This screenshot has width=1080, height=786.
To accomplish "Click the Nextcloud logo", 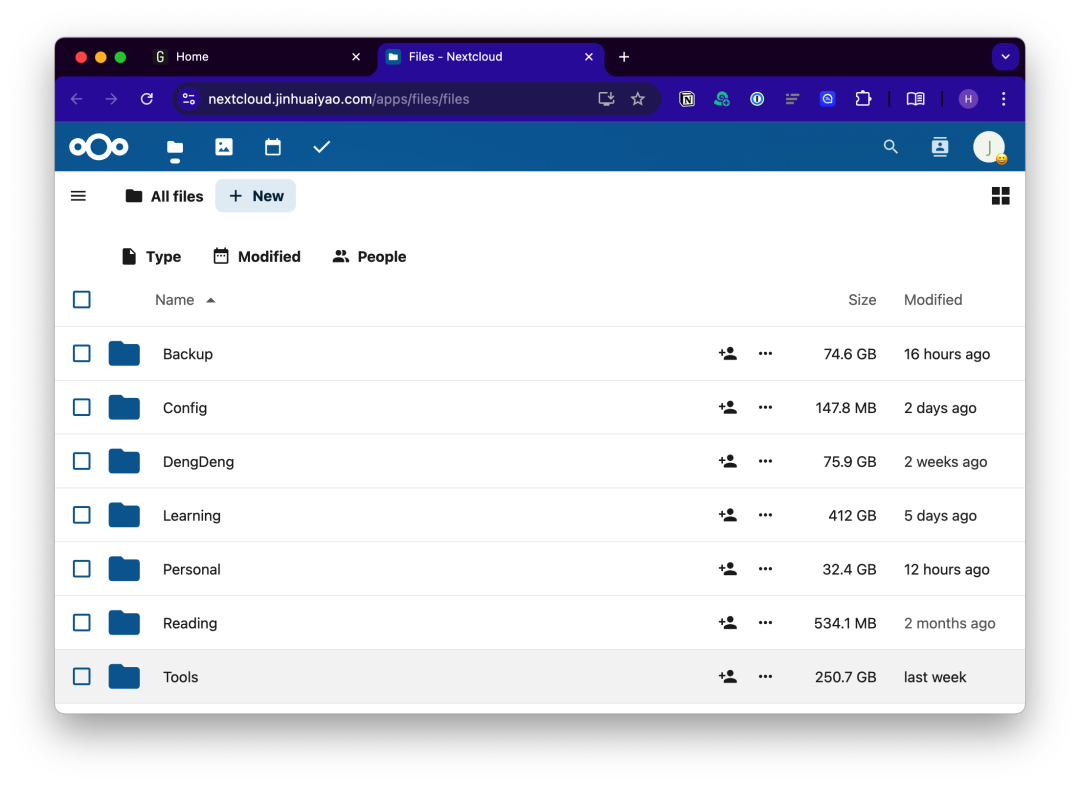I will (97, 146).
